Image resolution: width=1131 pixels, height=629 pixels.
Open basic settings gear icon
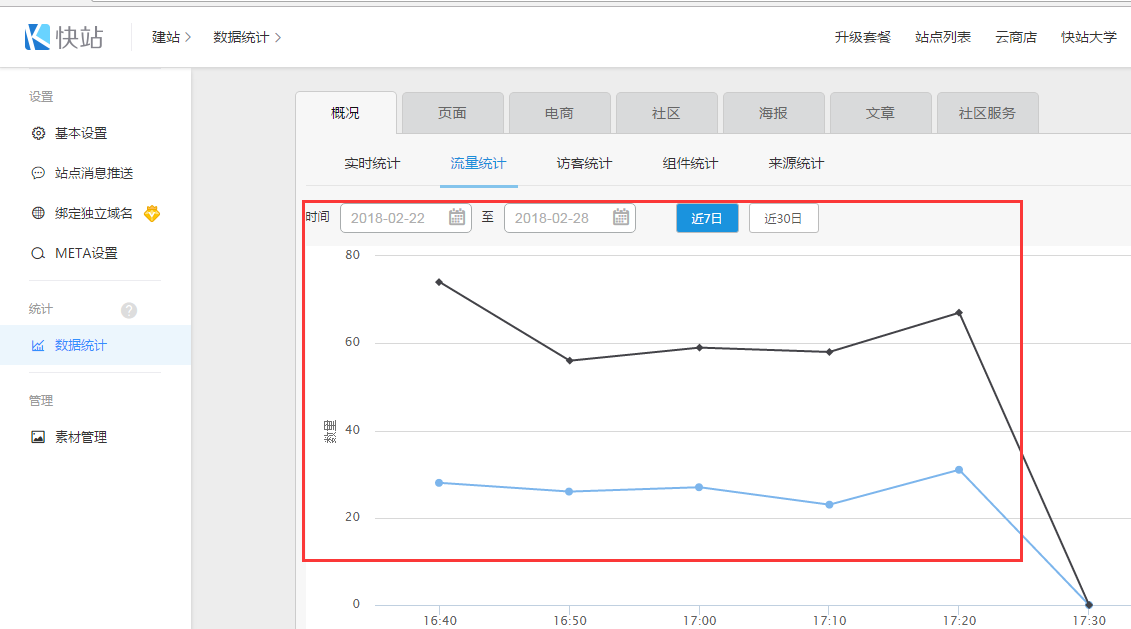coord(38,133)
